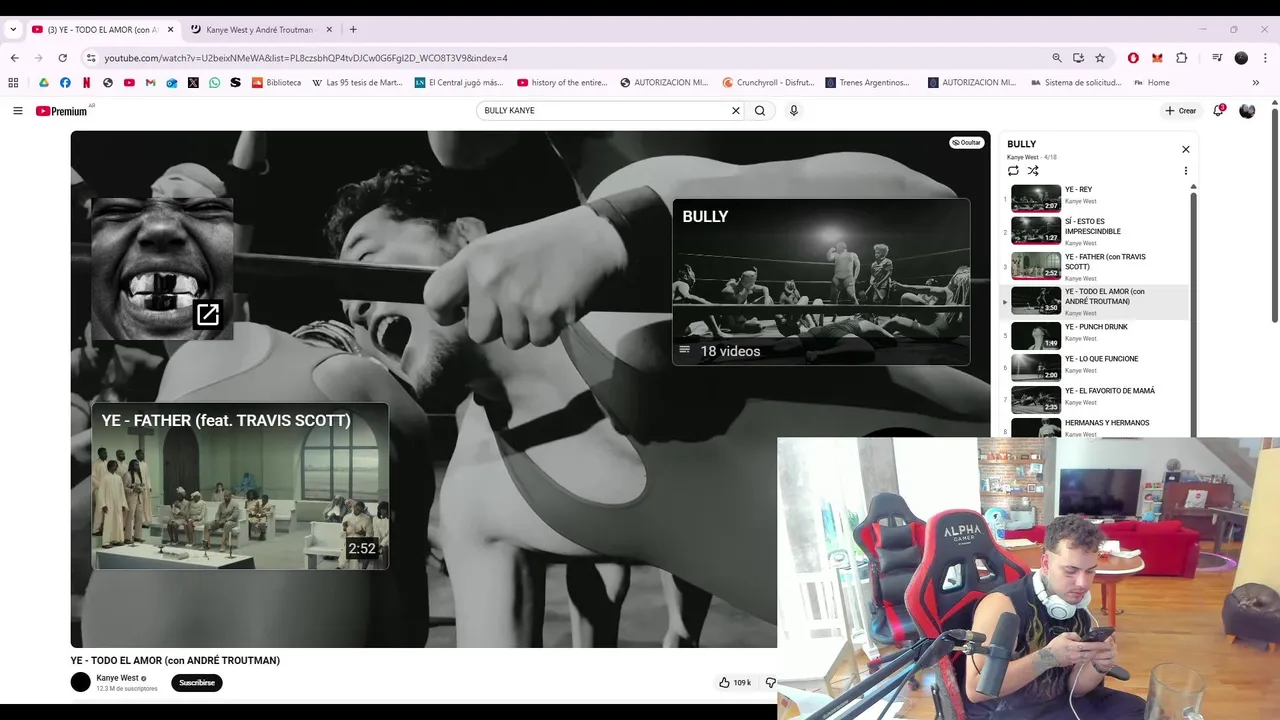Viewport: 1280px width, 720px height.
Task: Open the BULLY 18 videos playlist card
Action: pyautogui.click(x=821, y=282)
